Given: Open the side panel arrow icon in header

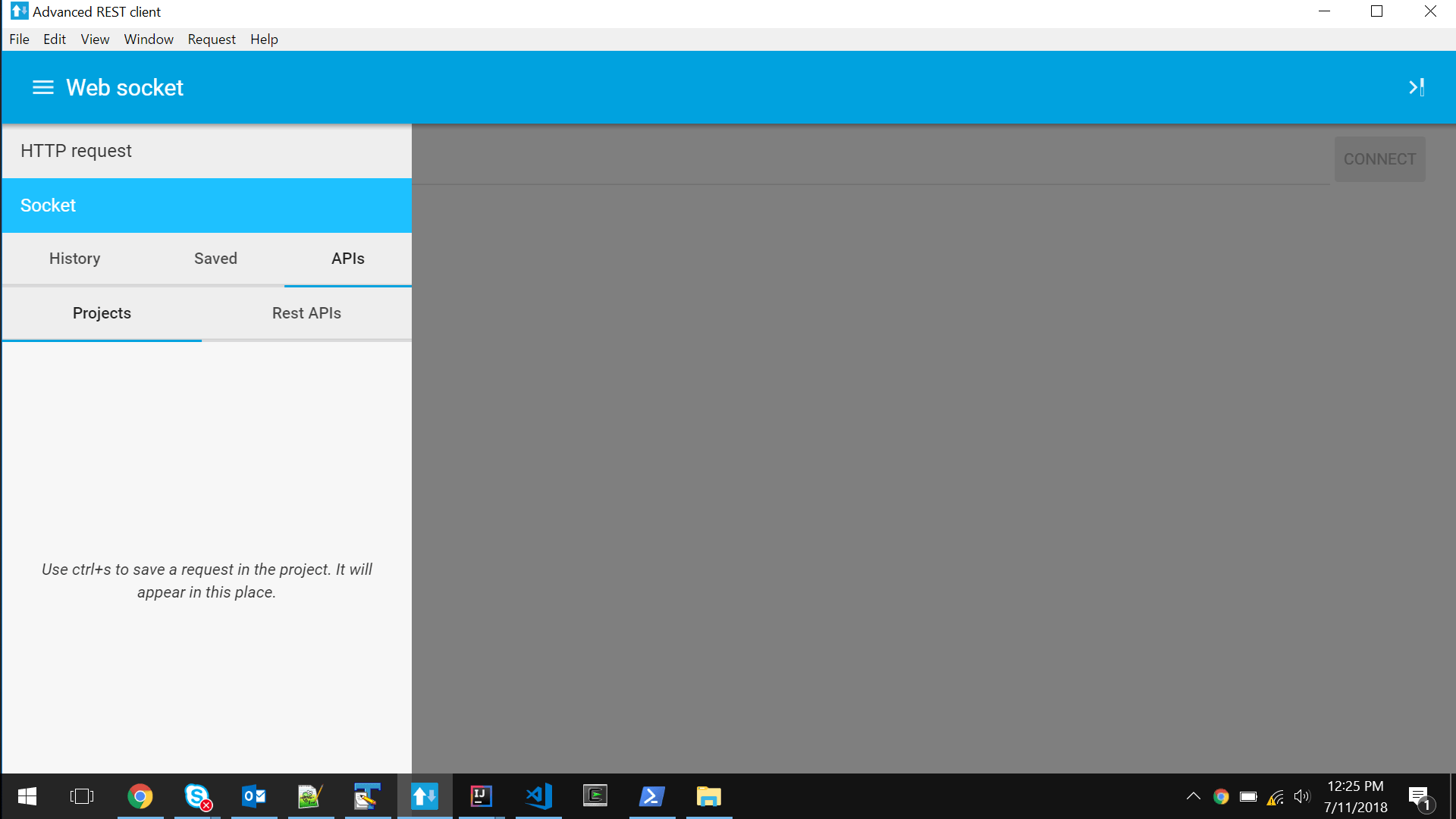Looking at the screenshot, I should [1416, 87].
